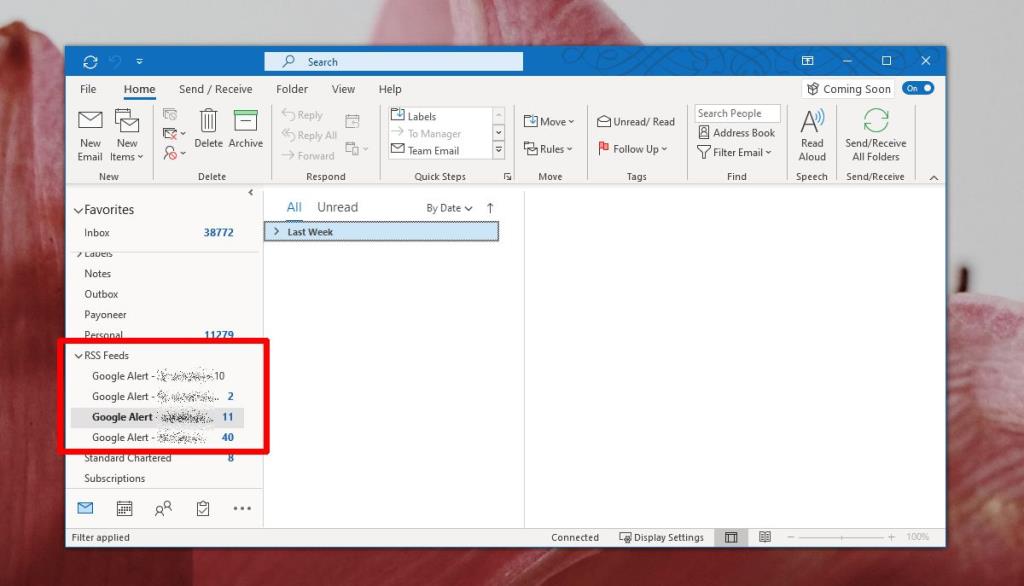Select the Tasks icon in navigation bar
1024x586 pixels.
click(202, 508)
